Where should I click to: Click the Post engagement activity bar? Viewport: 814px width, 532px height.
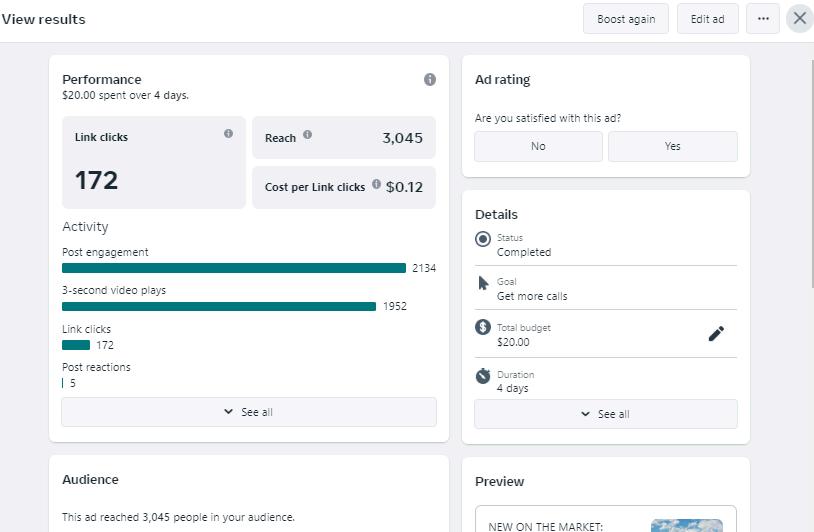(234, 268)
